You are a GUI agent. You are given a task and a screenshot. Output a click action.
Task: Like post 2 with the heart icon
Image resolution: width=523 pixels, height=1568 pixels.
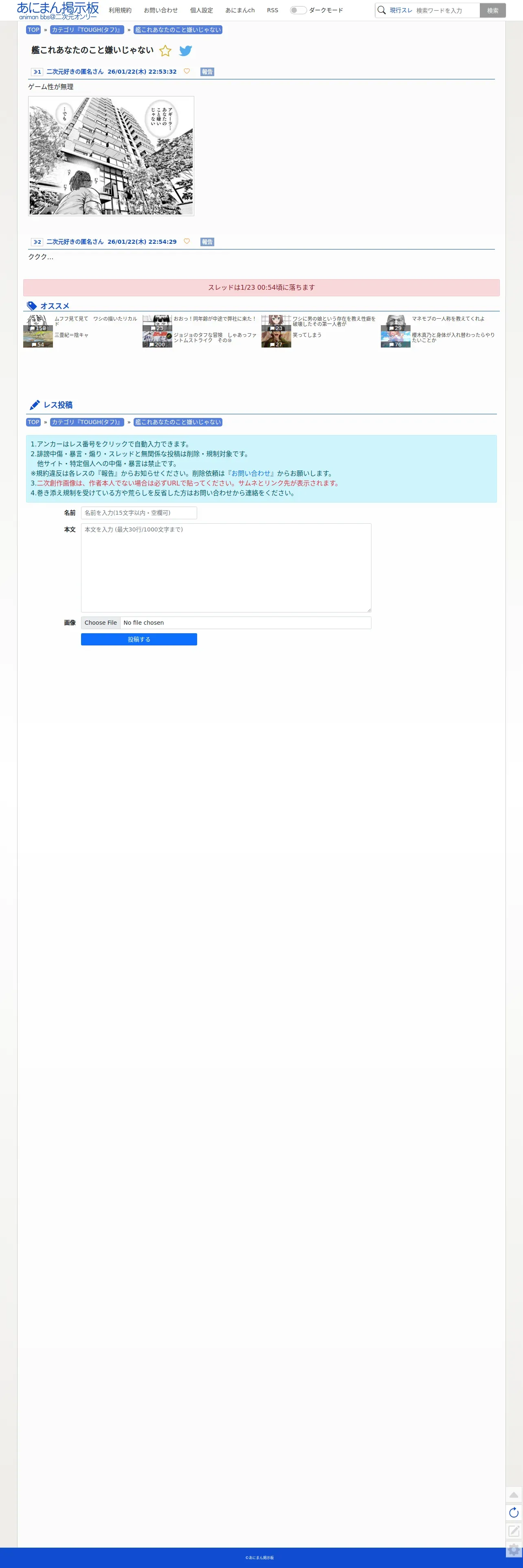(x=187, y=241)
